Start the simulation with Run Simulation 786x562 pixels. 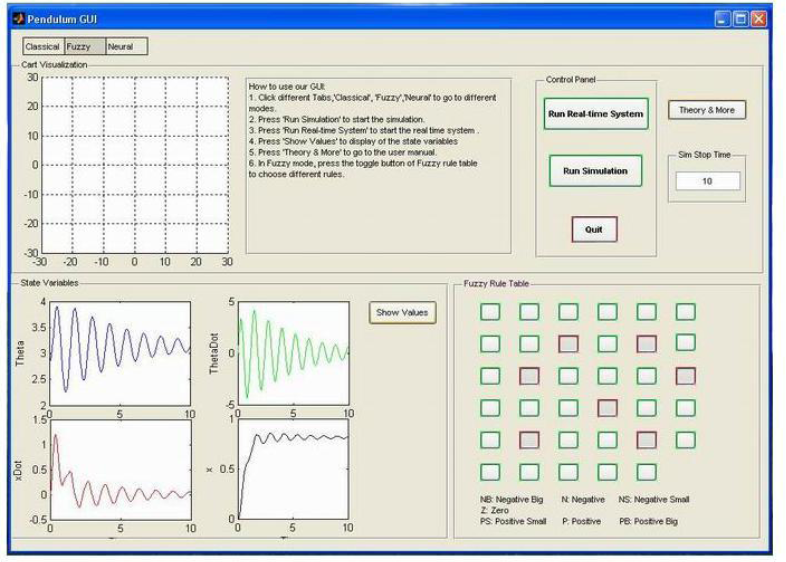pos(595,171)
